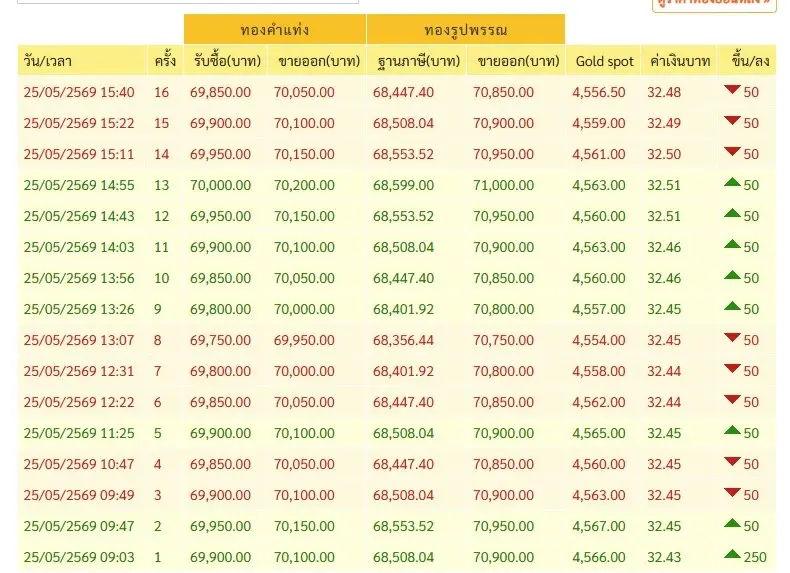This screenshot has width=790, height=573.
Task: Click green up arrow in 14:43 row
Action: coord(732,214)
